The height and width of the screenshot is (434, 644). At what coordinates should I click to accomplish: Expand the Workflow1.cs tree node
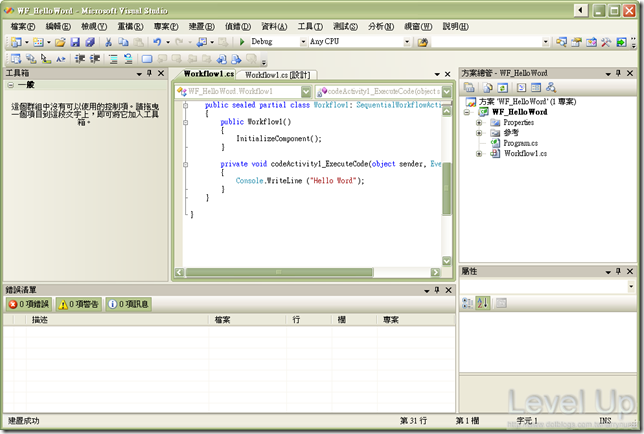point(479,154)
